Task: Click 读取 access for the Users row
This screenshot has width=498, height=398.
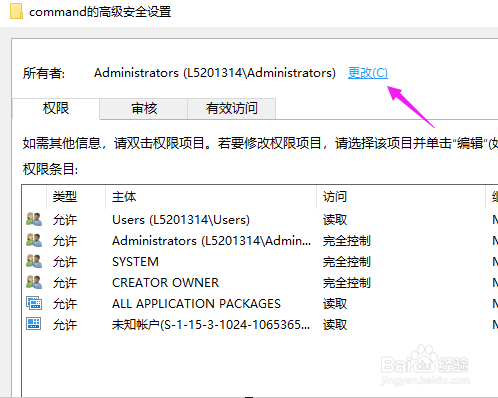Action: click(x=335, y=220)
